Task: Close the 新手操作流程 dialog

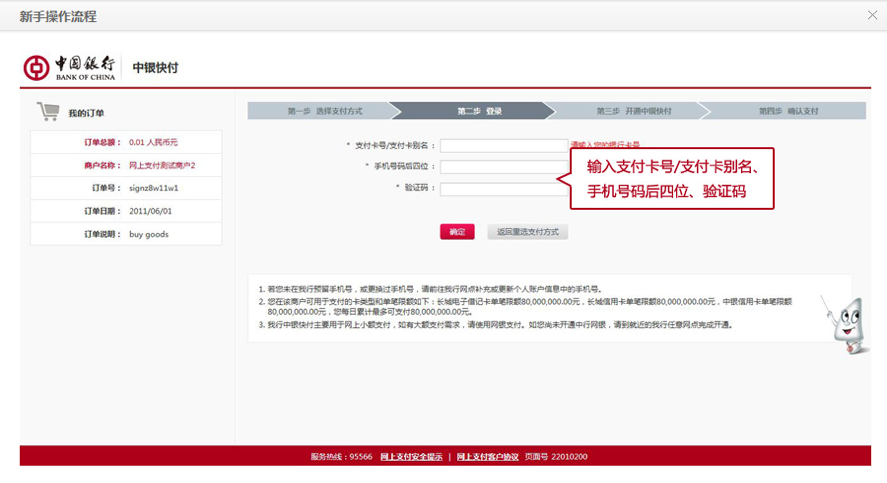Action: (x=872, y=15)
